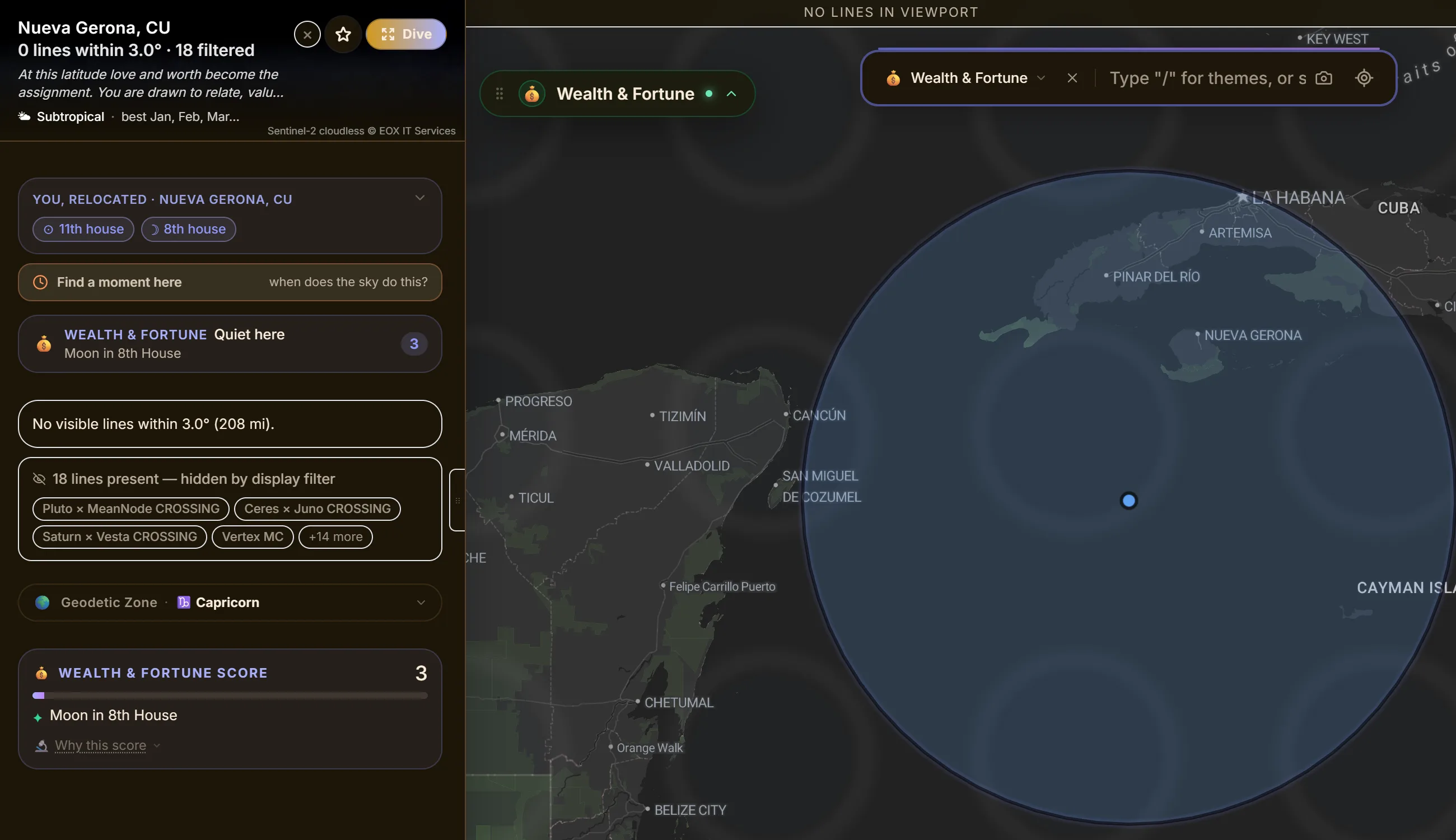
Task: Expand the Geodetic Zone Capricorn row
Action: pyautogui.click(x=230, y=603)
